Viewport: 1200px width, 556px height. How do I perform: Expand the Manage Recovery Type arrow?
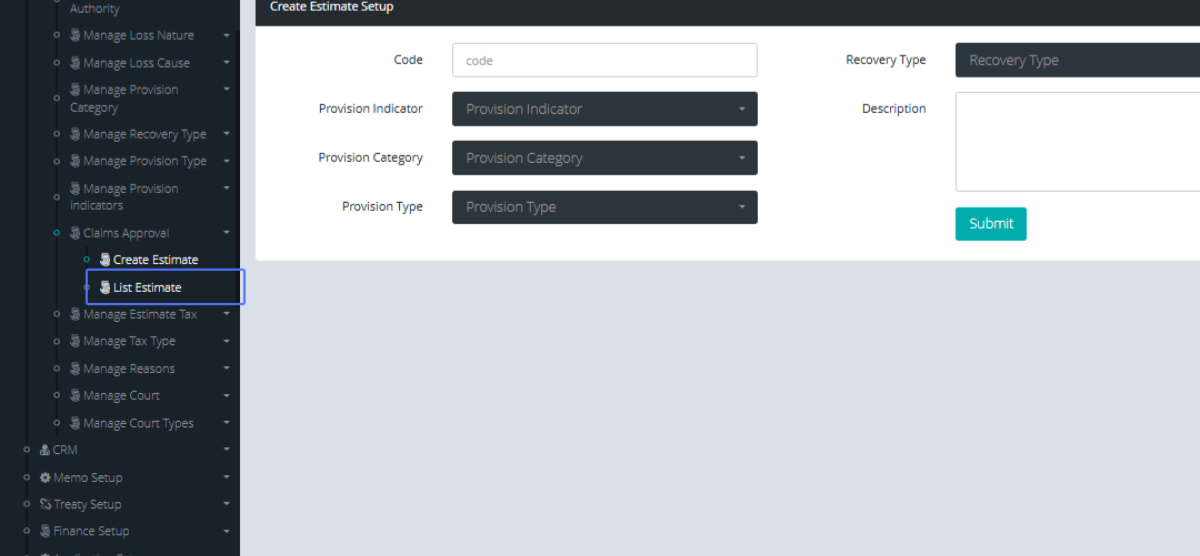click(x=227, y=134)
